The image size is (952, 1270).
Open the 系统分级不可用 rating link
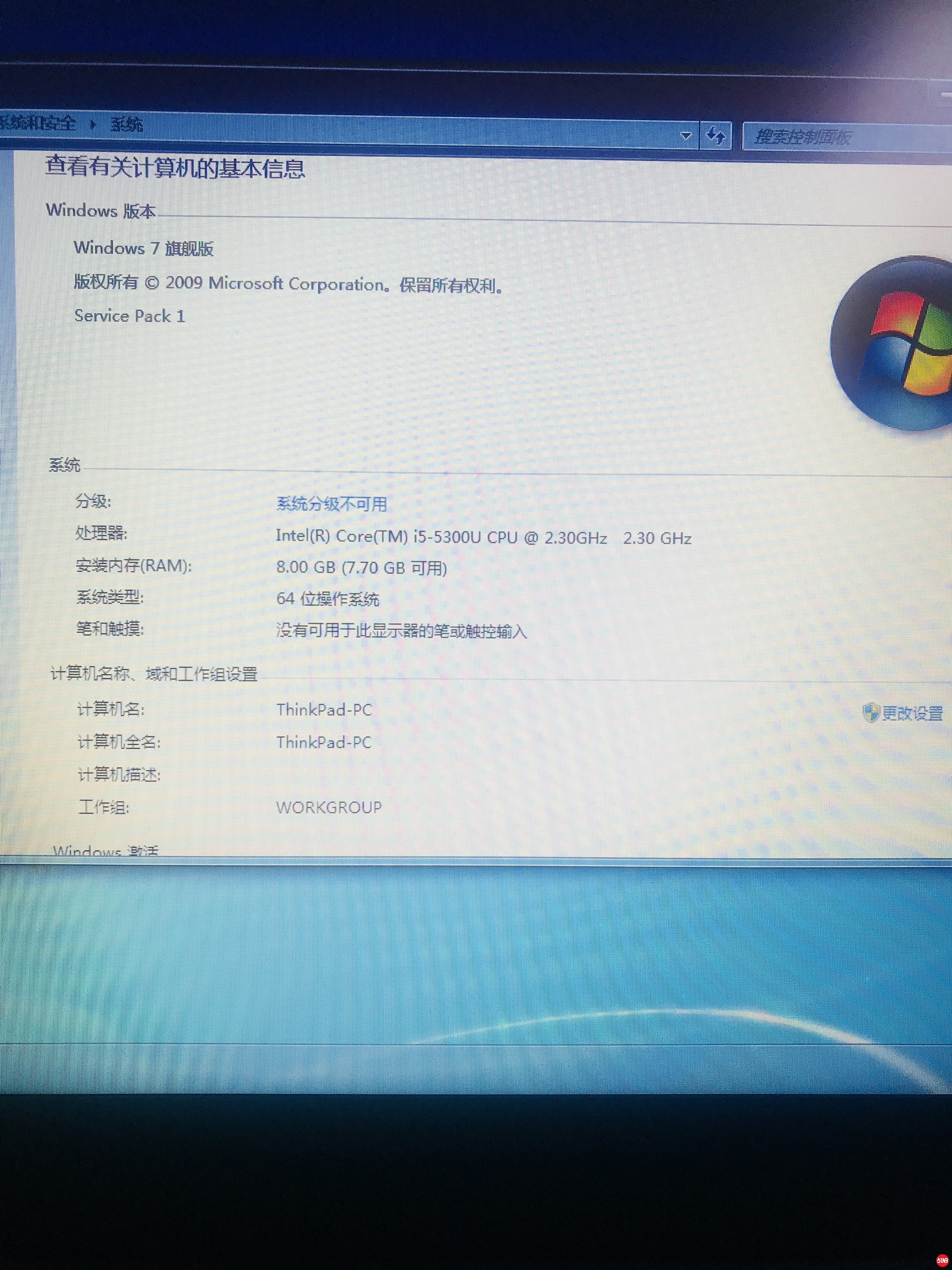pos(331,504)
